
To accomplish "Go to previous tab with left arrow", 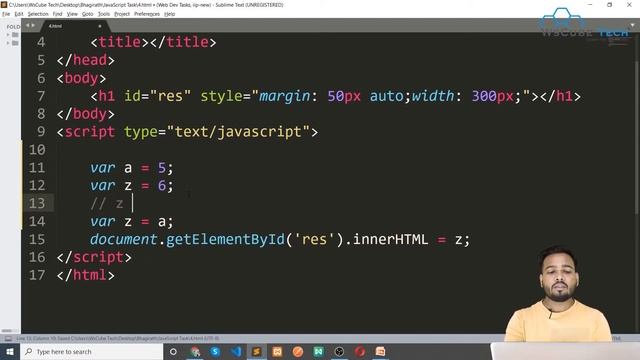I will 28,26.
